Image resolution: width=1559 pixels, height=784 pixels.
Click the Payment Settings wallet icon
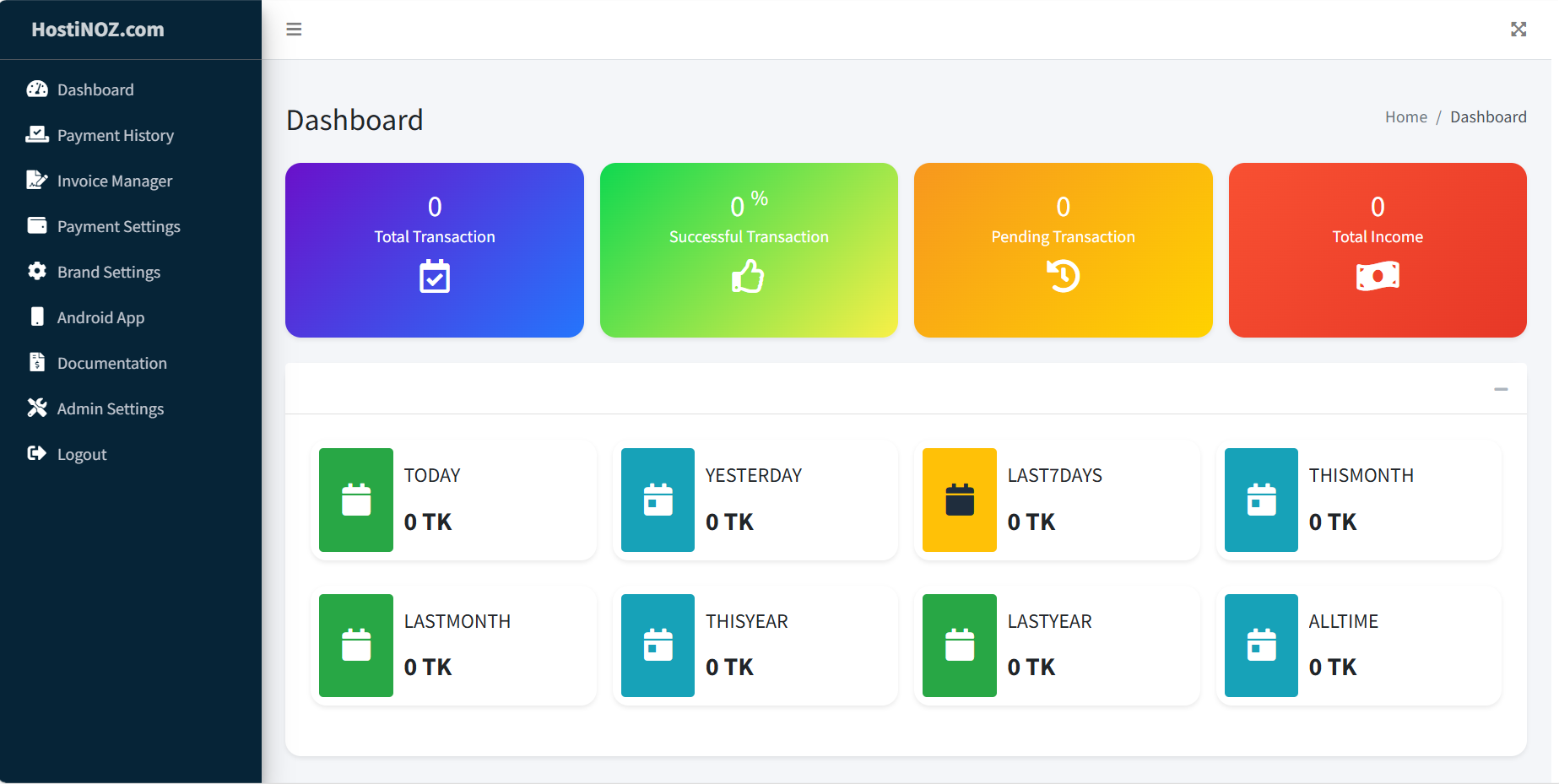click(x=37, y=225)
